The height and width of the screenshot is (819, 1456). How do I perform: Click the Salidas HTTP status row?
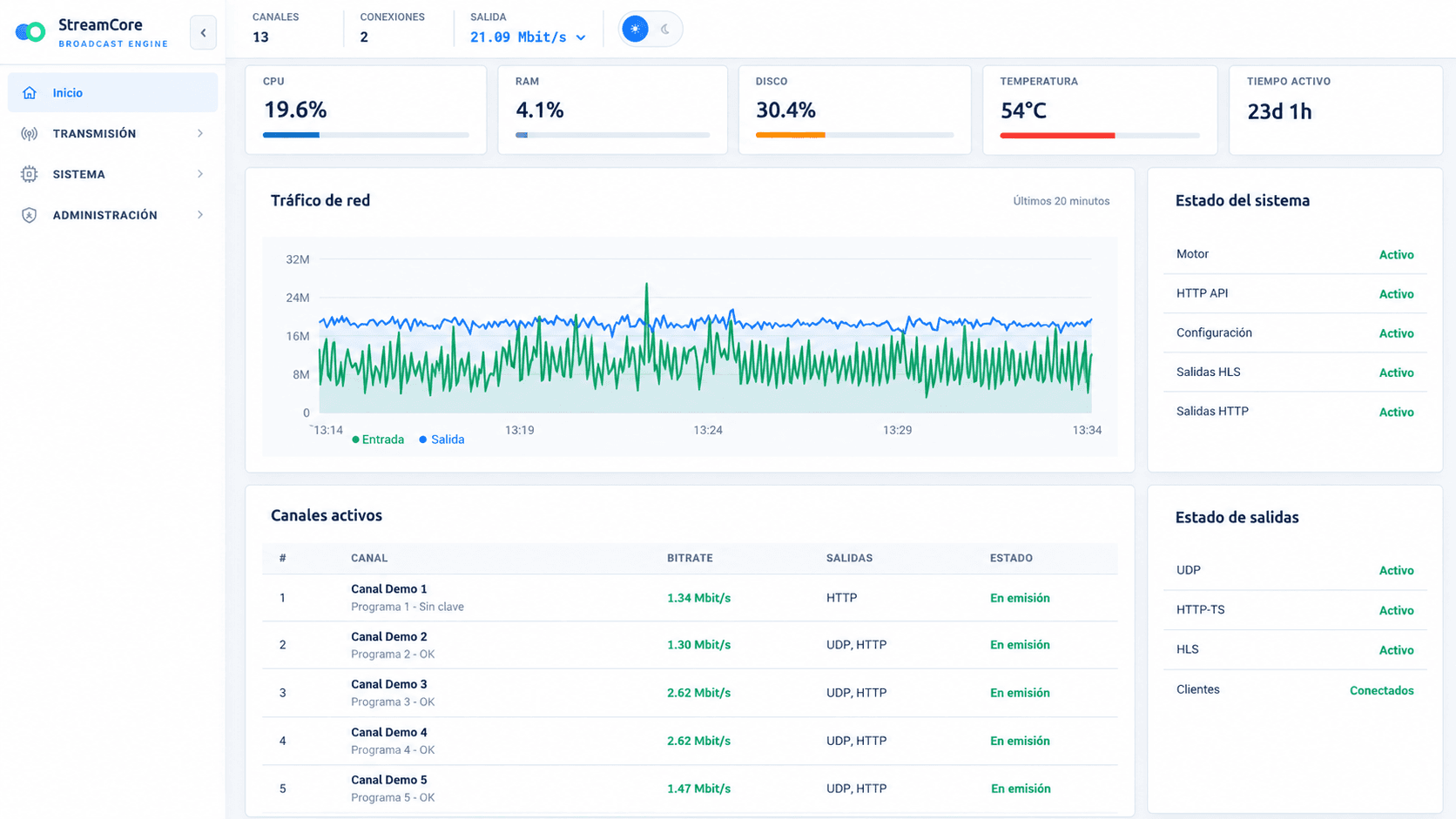click(1295, 412)
